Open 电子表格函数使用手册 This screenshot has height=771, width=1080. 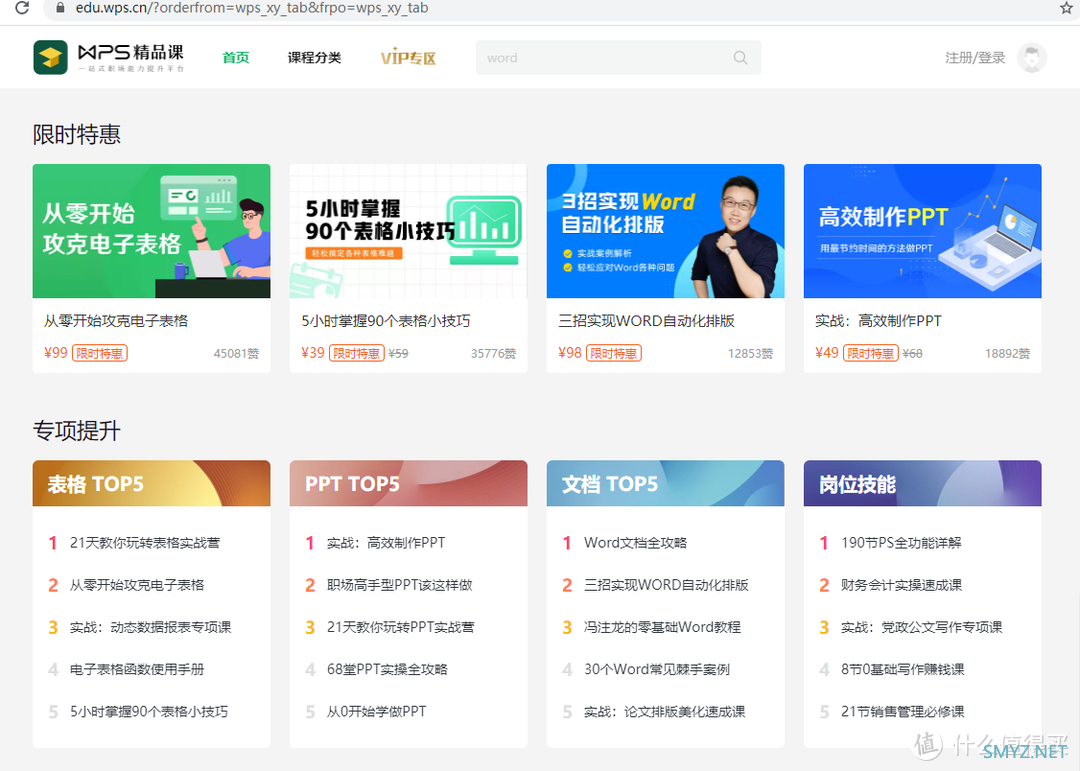137,669
